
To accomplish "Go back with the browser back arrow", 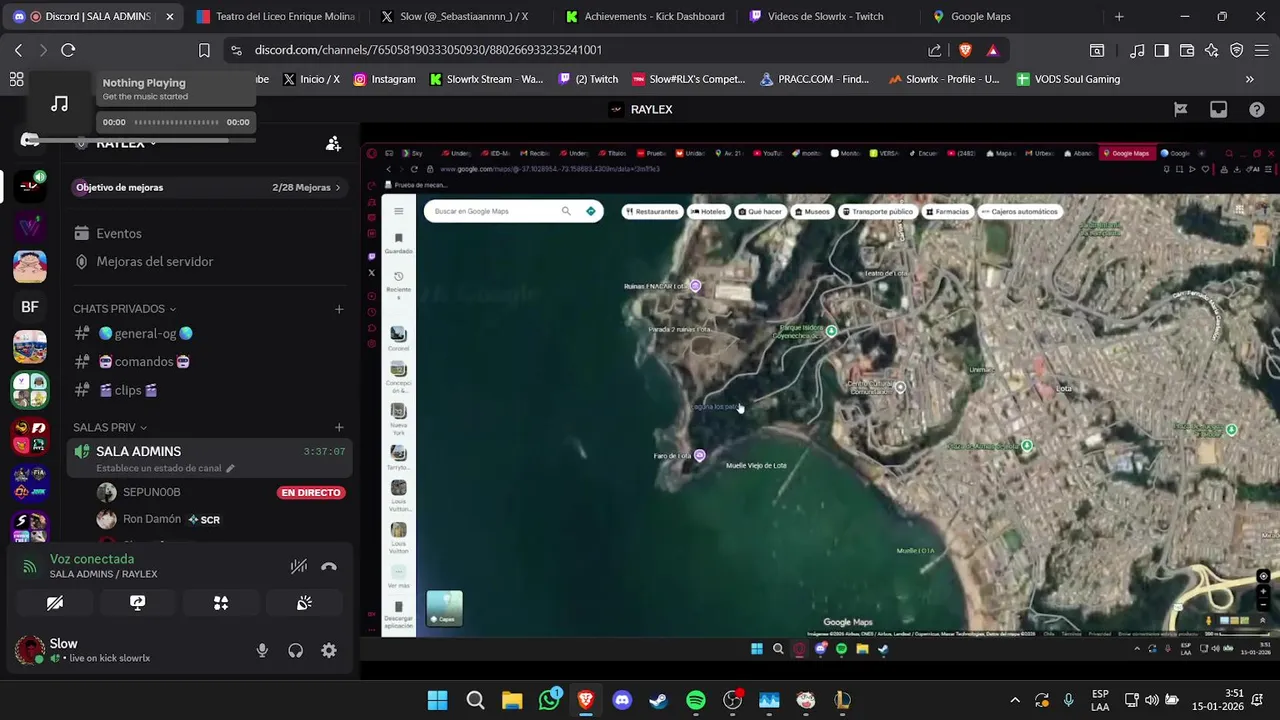I will point(18,50).
